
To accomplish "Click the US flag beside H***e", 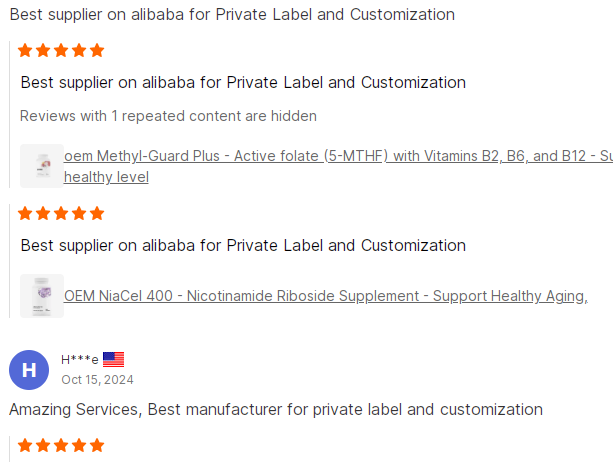I will [113, 359].
